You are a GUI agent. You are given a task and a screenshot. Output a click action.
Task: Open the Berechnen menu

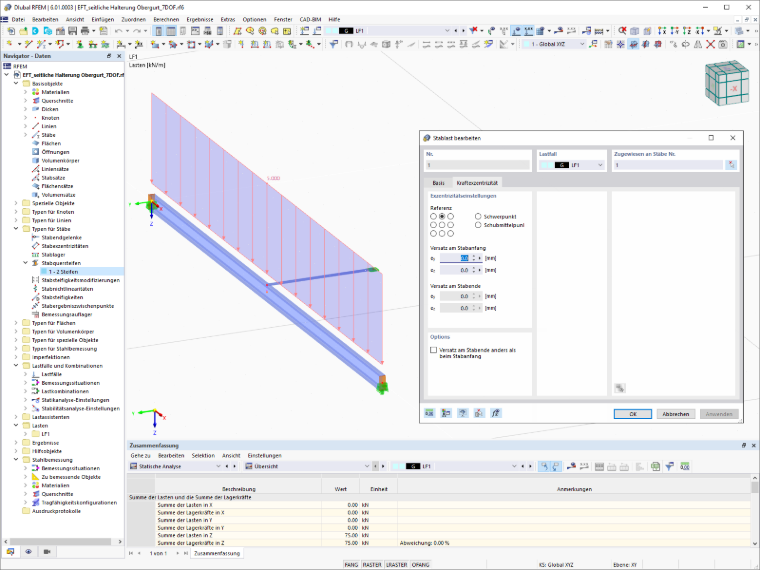166,19
